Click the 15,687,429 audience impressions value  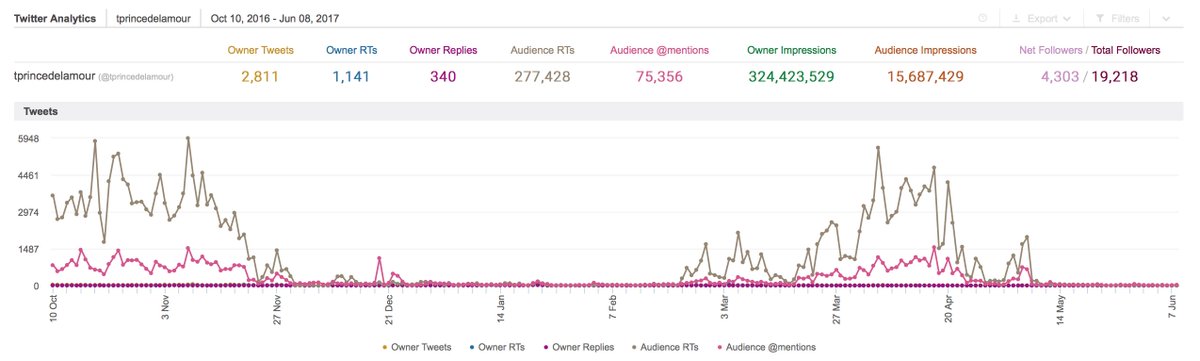coord(925,76)
